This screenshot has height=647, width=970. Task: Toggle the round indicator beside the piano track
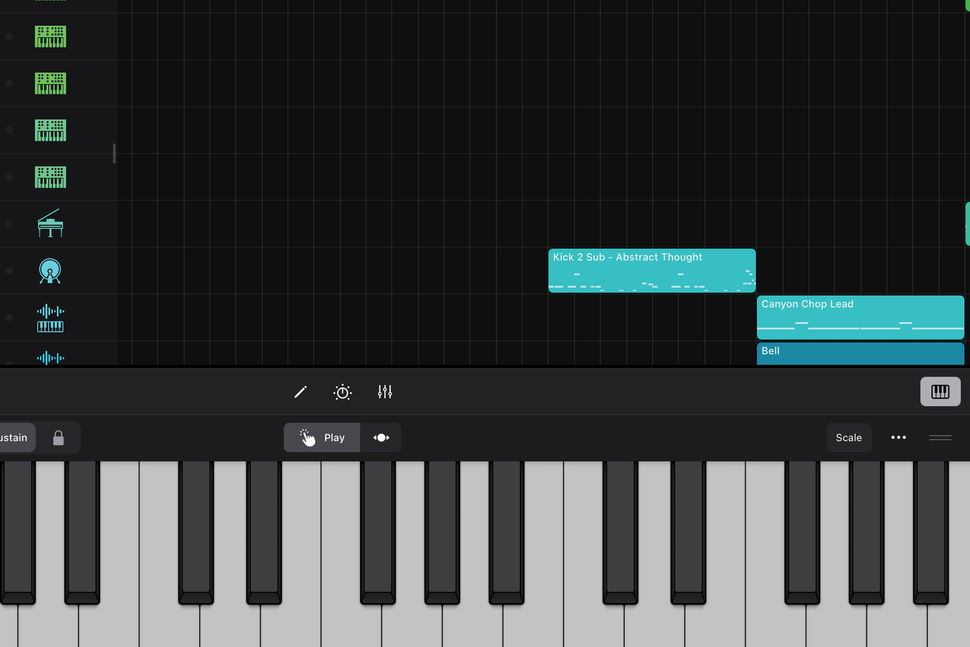point(9,224)
